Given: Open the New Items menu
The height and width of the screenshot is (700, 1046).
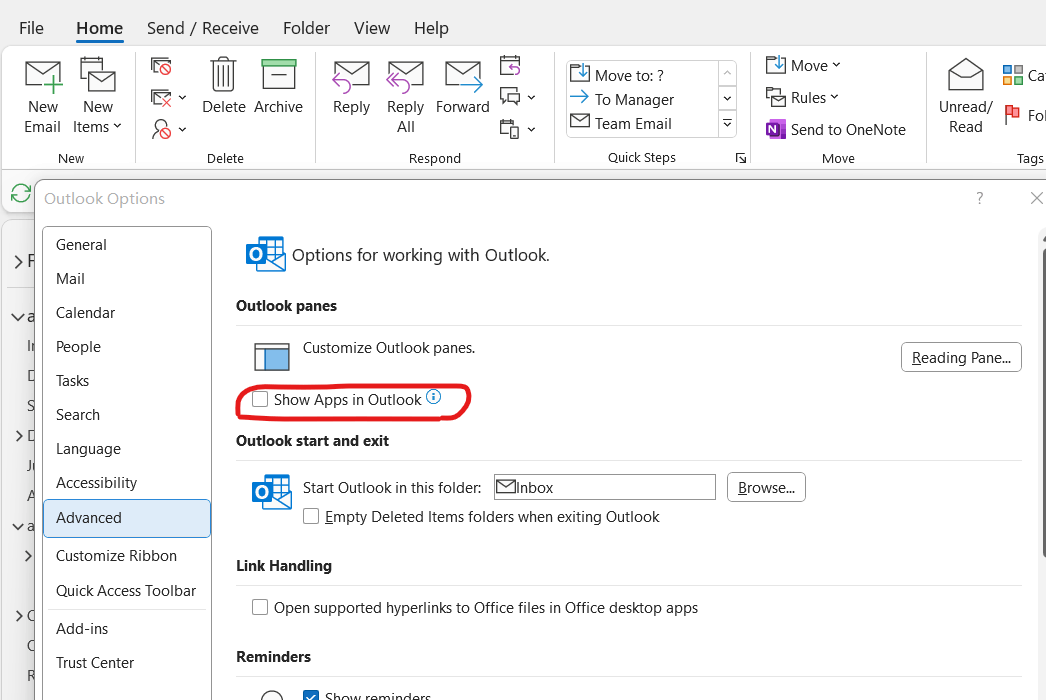Looking at the screenshot, I should [x=97, y=96].
